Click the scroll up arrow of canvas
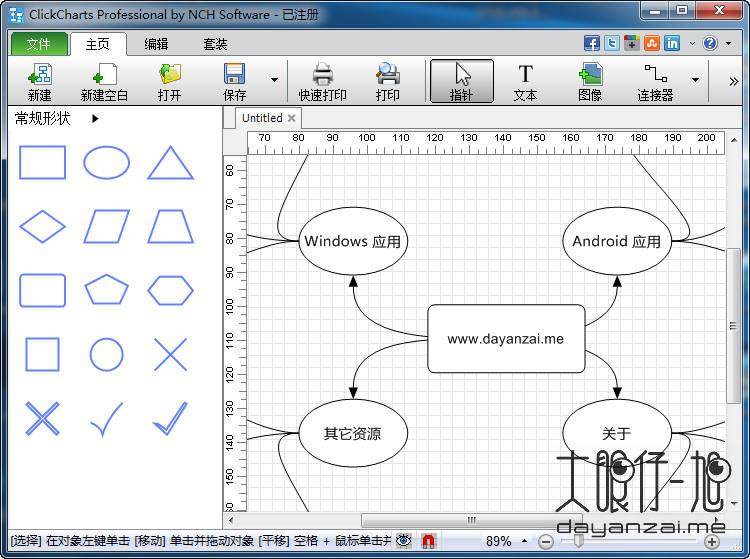The height and width of the screenshot is (559, 750). pos(734,140)
